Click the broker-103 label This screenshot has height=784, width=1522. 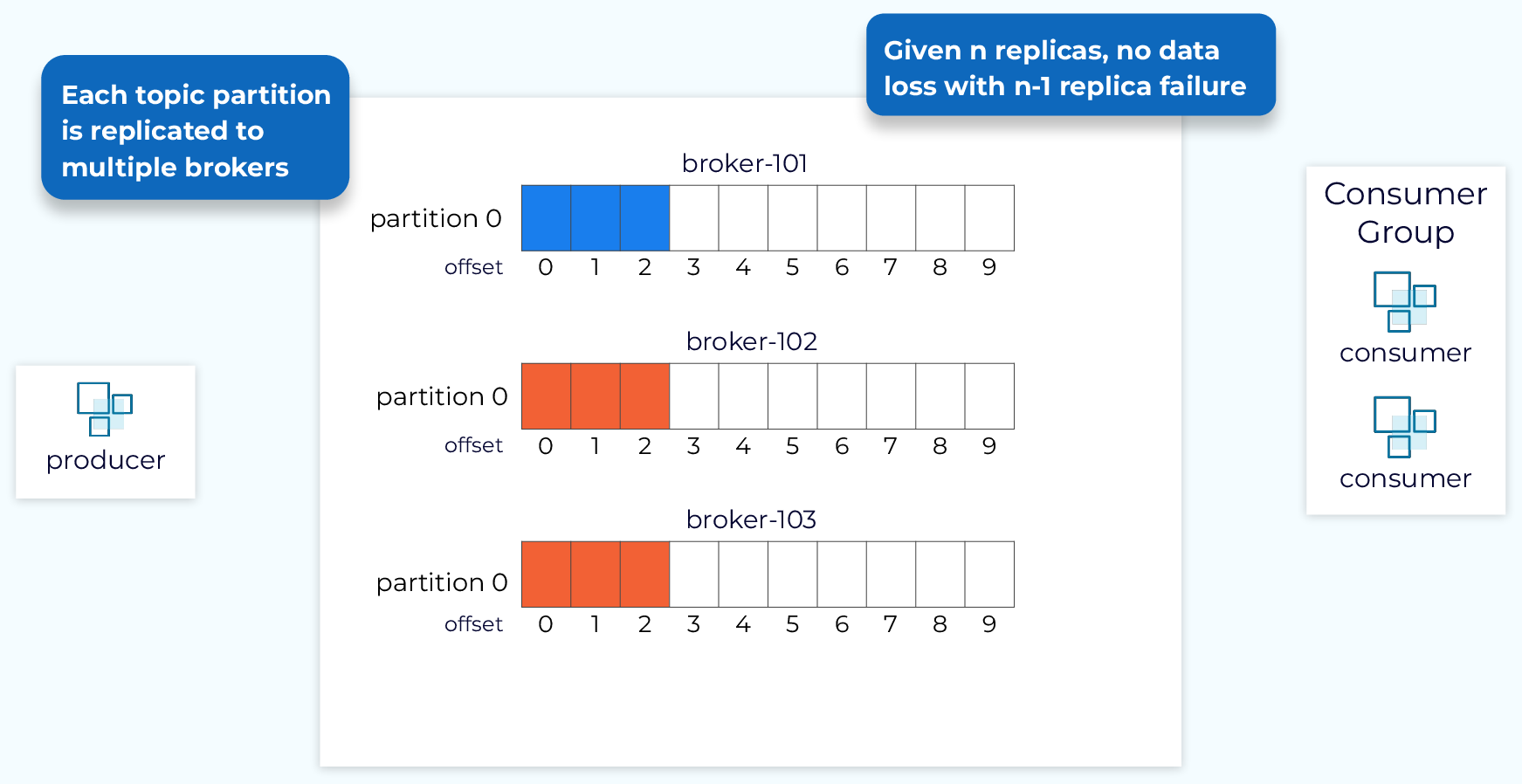coord(751,519)
